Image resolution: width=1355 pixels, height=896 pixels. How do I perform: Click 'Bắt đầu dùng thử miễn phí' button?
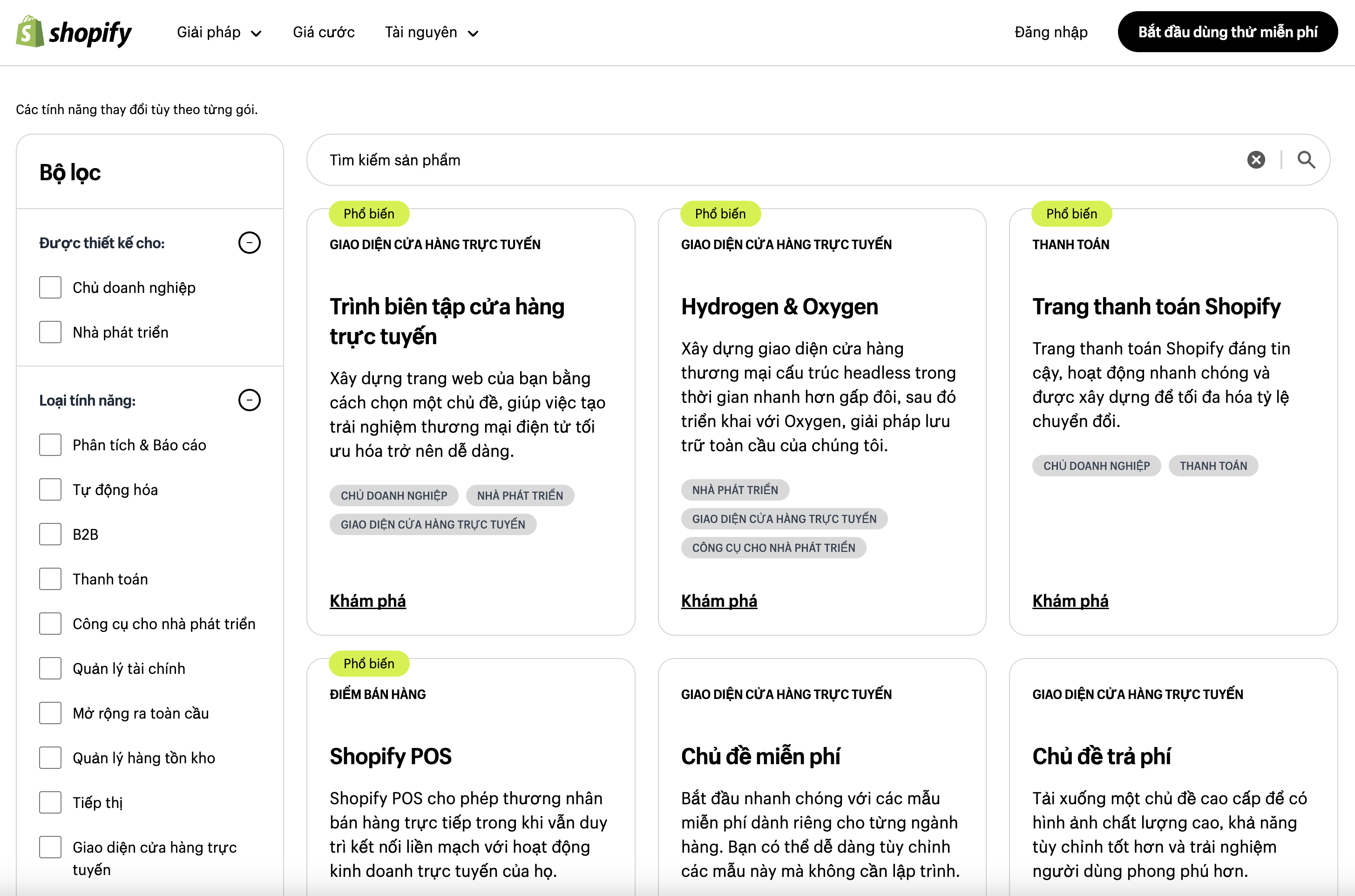pyautogui.click(x=1227, y=32)
